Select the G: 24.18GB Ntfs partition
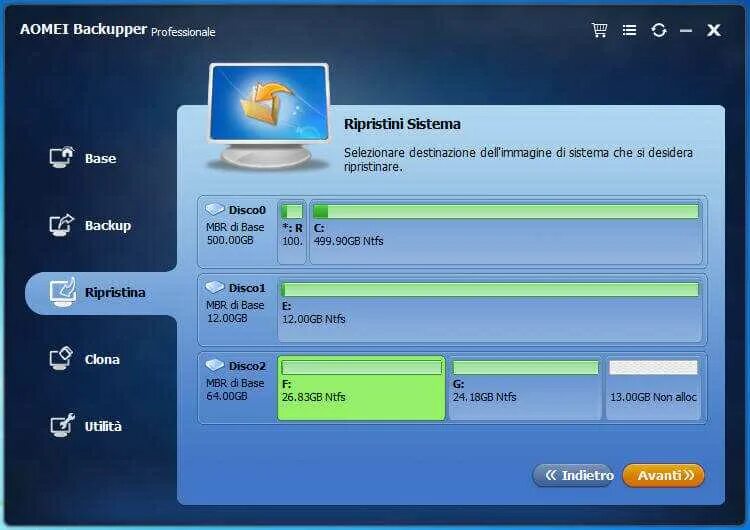 pos(525,388)
